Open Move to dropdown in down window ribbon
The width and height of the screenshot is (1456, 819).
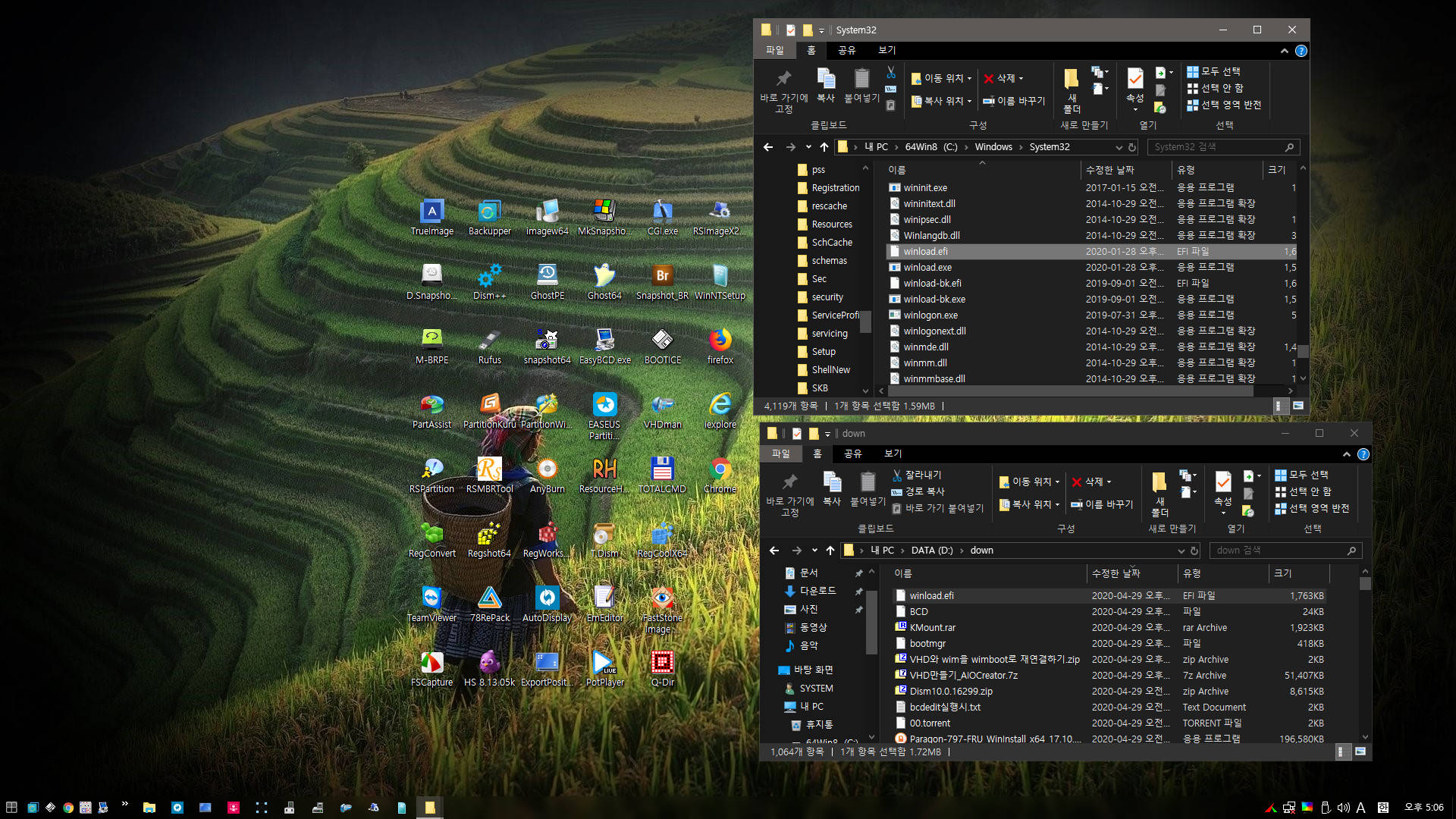pyautogui.click(x=1029, y=482)
